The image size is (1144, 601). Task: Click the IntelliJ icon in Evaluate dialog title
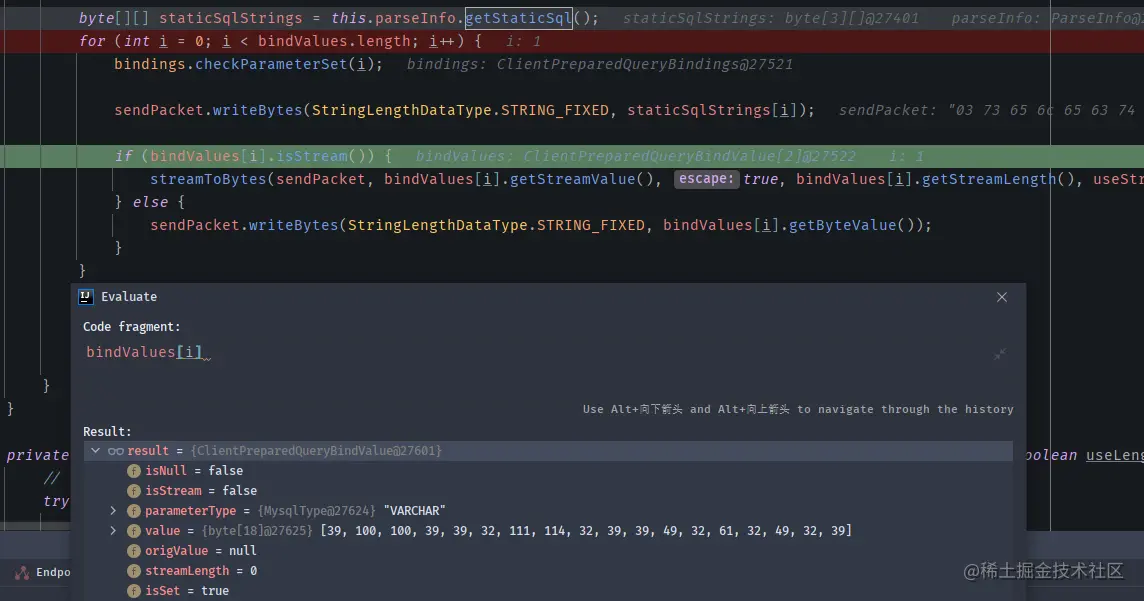[x=85, y=297]
